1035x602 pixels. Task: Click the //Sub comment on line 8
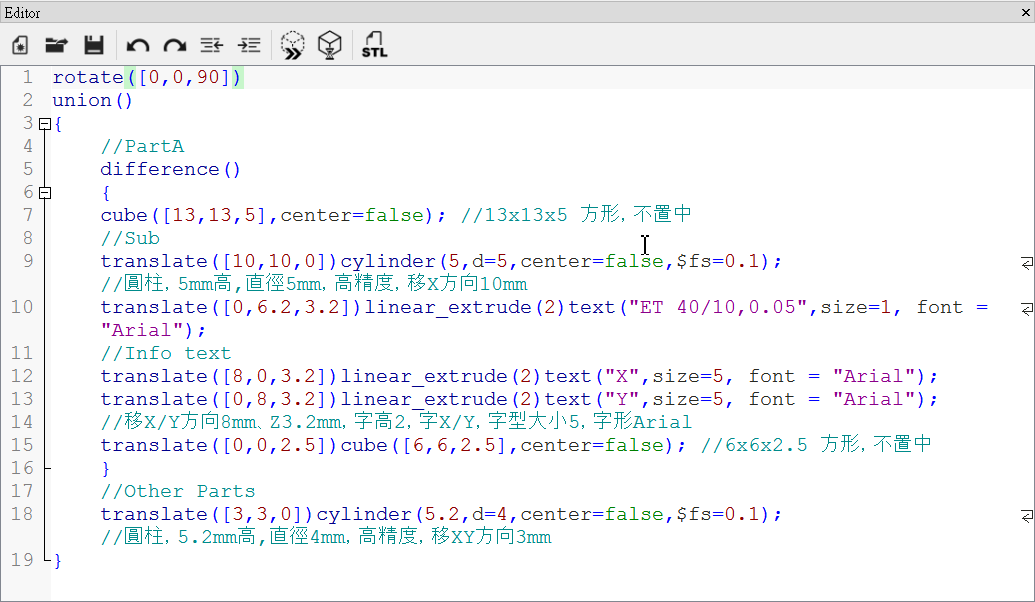[130, 238]
